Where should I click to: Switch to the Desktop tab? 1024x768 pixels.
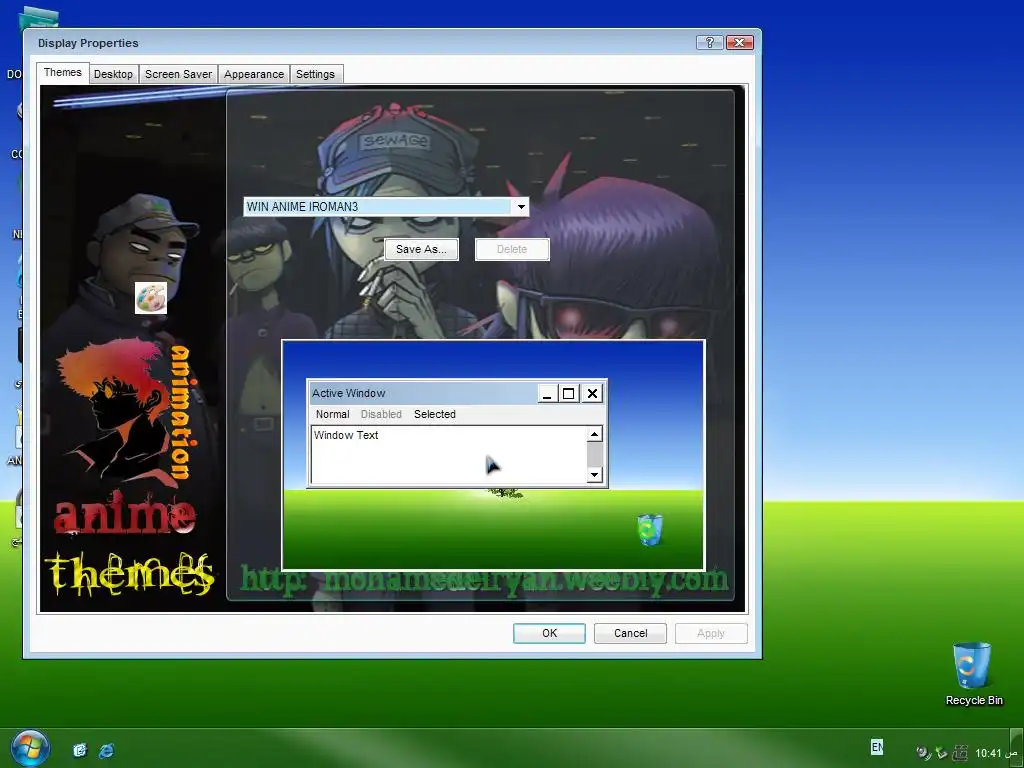point(113,74)
